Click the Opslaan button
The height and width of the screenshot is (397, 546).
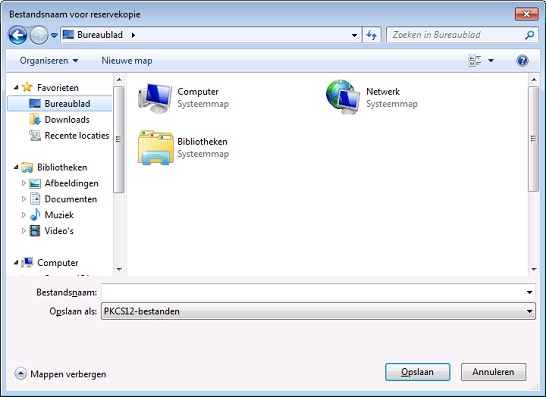tap(418, 372)
